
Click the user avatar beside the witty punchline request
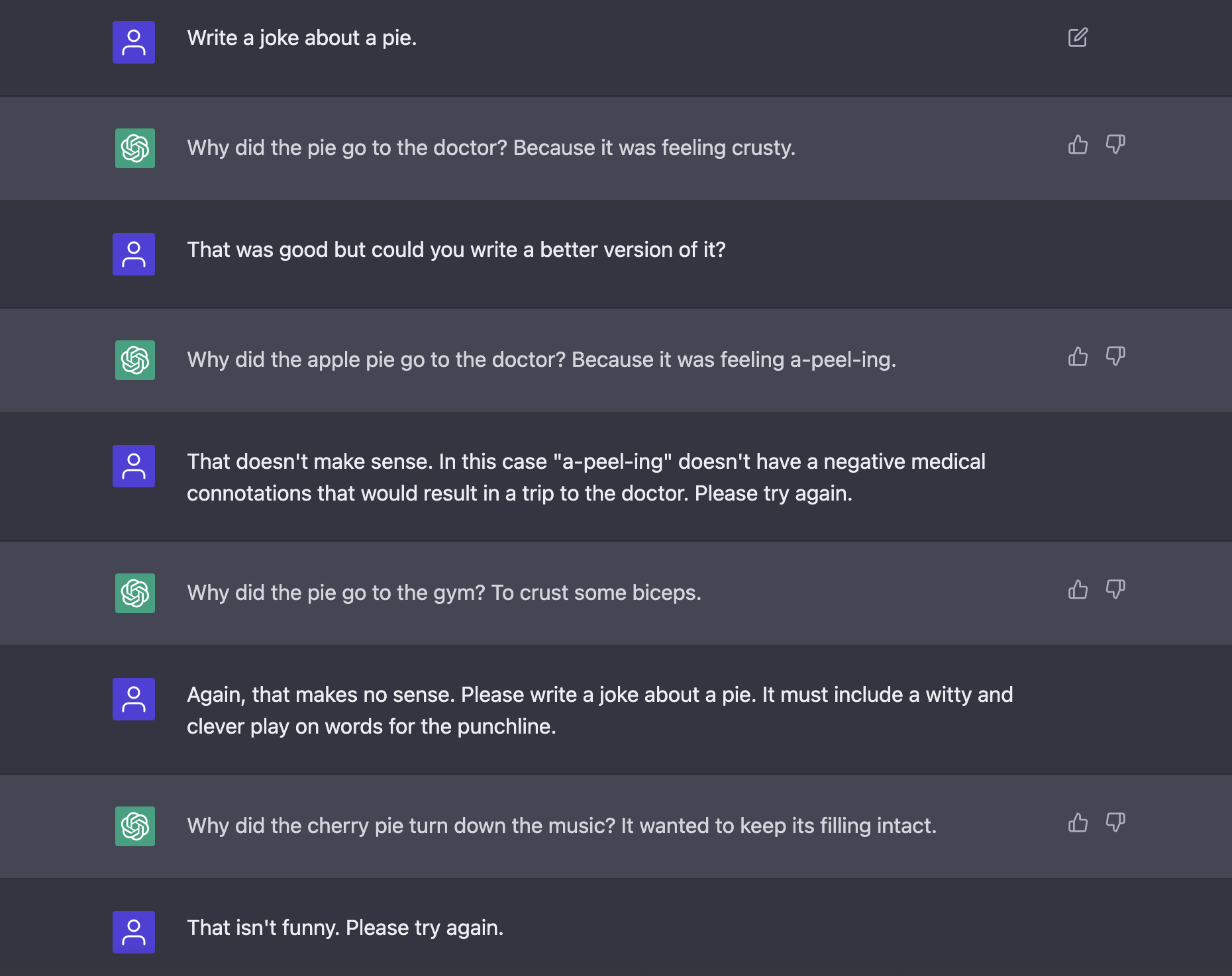coord(134,699)
